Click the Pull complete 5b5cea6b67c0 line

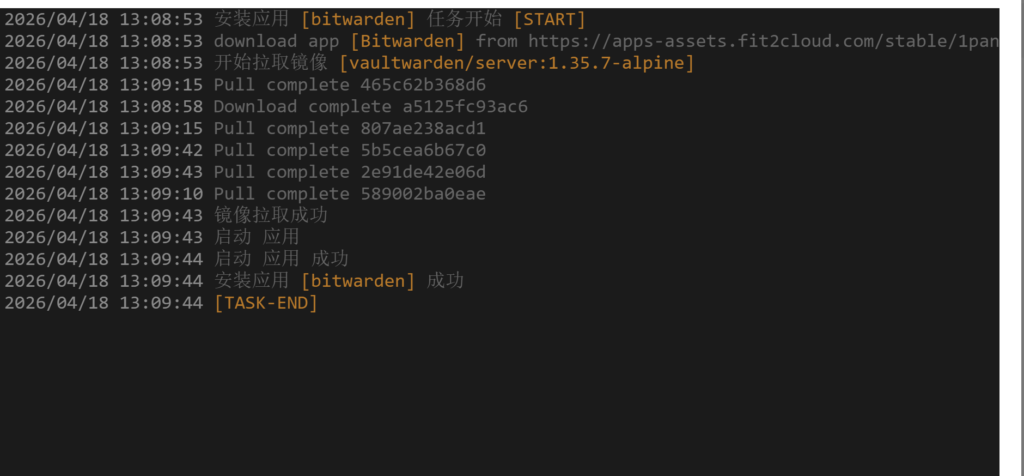tap(349, 151)
